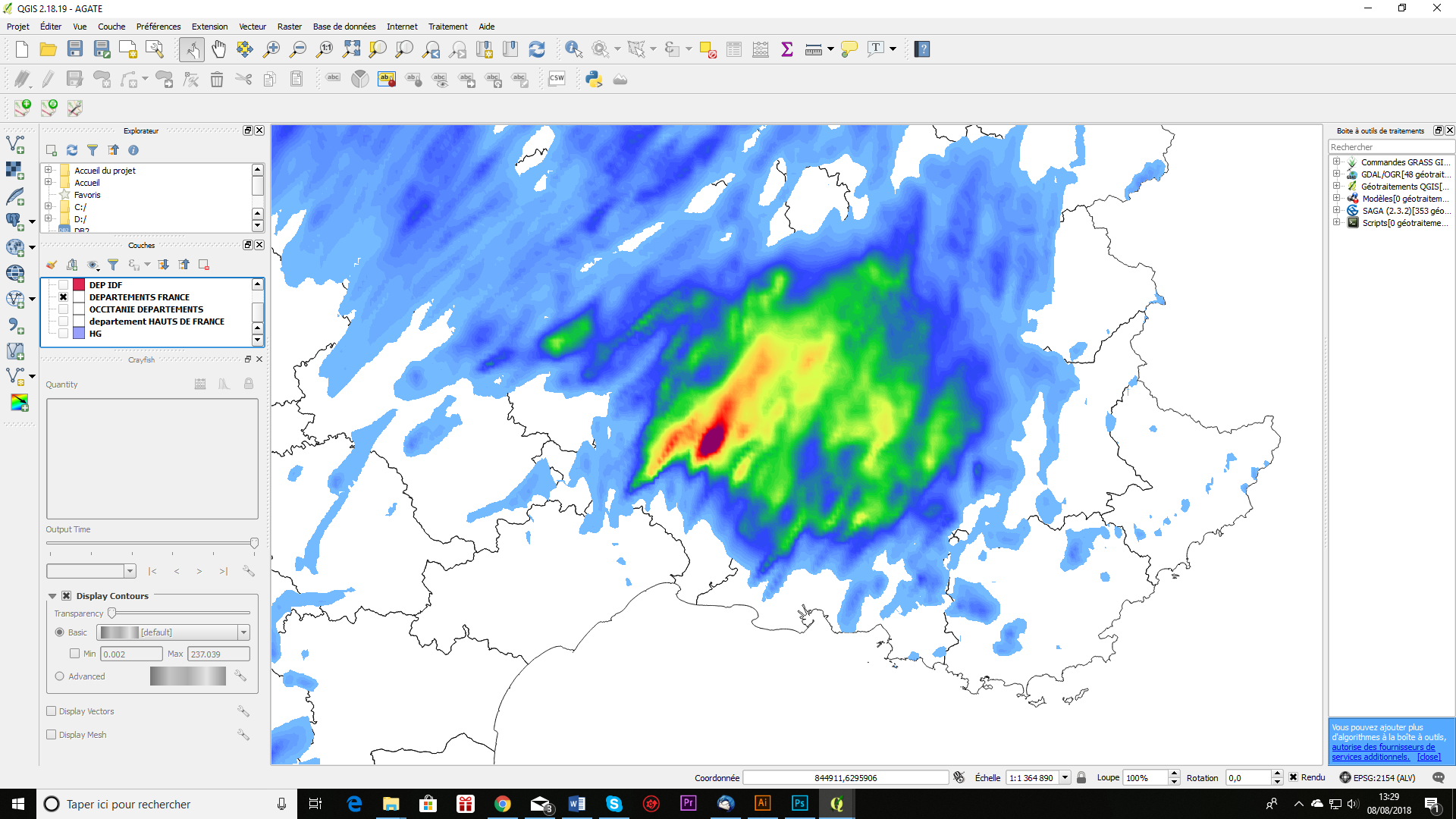Click the Zoom In magnifier tool
This screenshot has width=1456, height=819.
(271, 49)
